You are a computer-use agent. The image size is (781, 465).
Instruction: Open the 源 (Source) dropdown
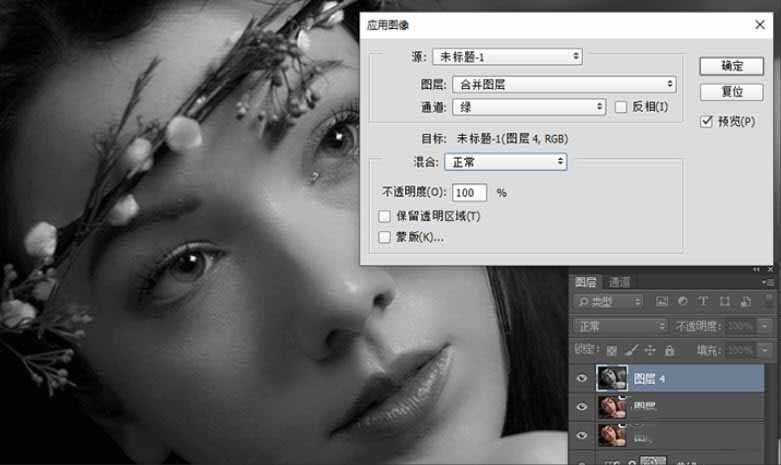[x=507, y=57]
